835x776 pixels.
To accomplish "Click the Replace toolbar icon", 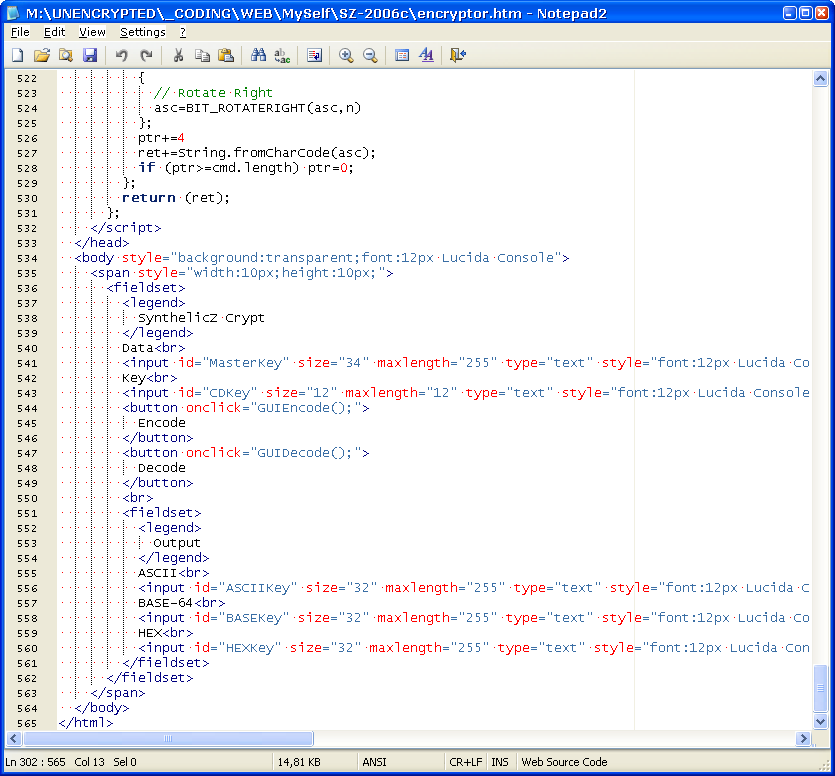I will (282, 55).
